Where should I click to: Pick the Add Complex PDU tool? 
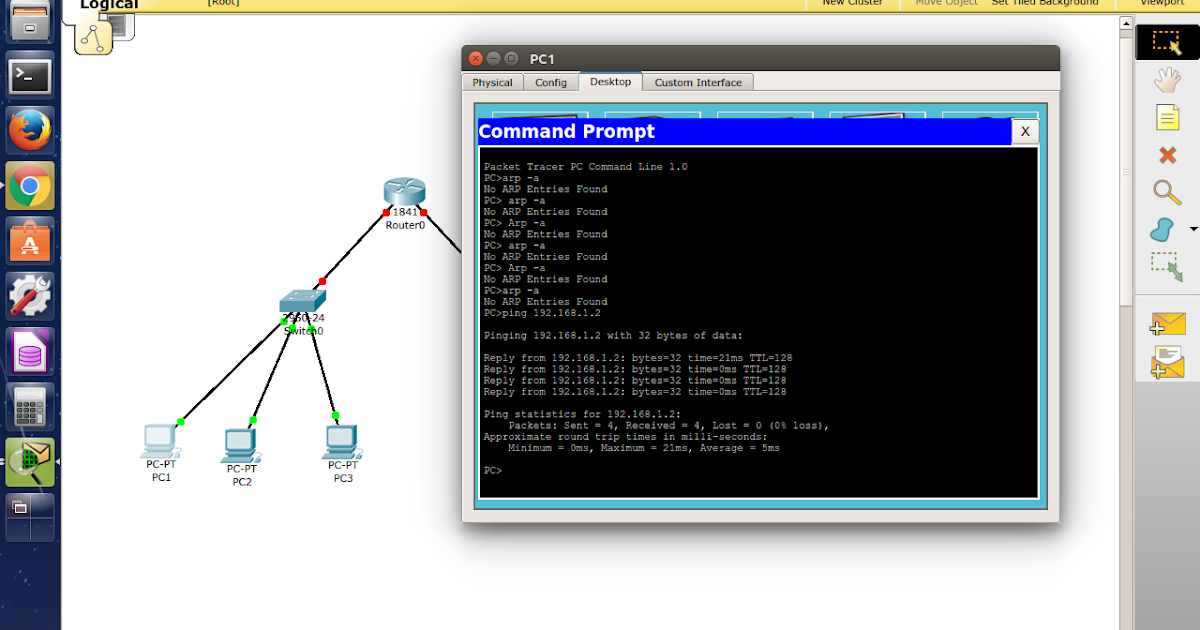point(1166,361)
